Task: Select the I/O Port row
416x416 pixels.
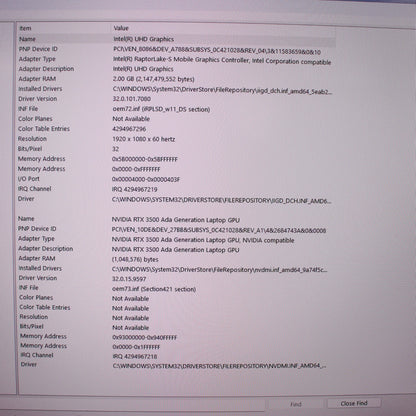Action: (176, 179)
